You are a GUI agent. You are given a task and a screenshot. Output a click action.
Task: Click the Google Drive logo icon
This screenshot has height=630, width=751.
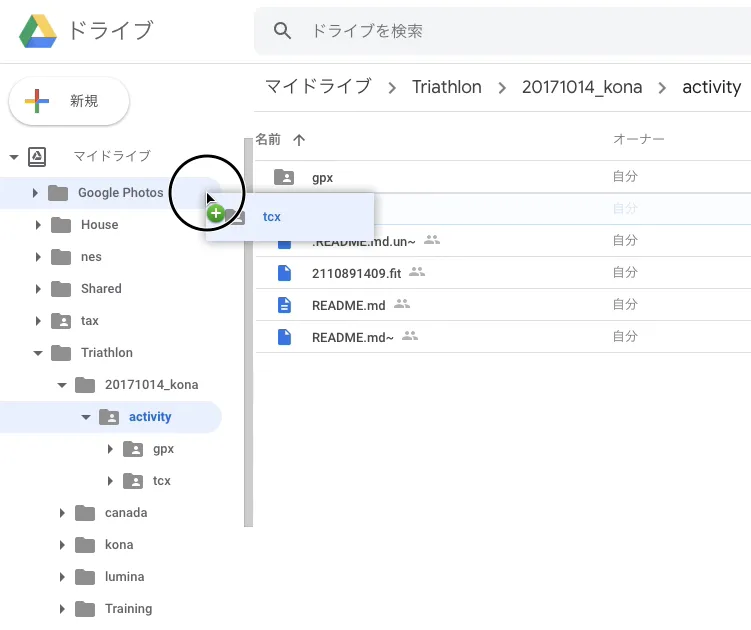(38, 31)
